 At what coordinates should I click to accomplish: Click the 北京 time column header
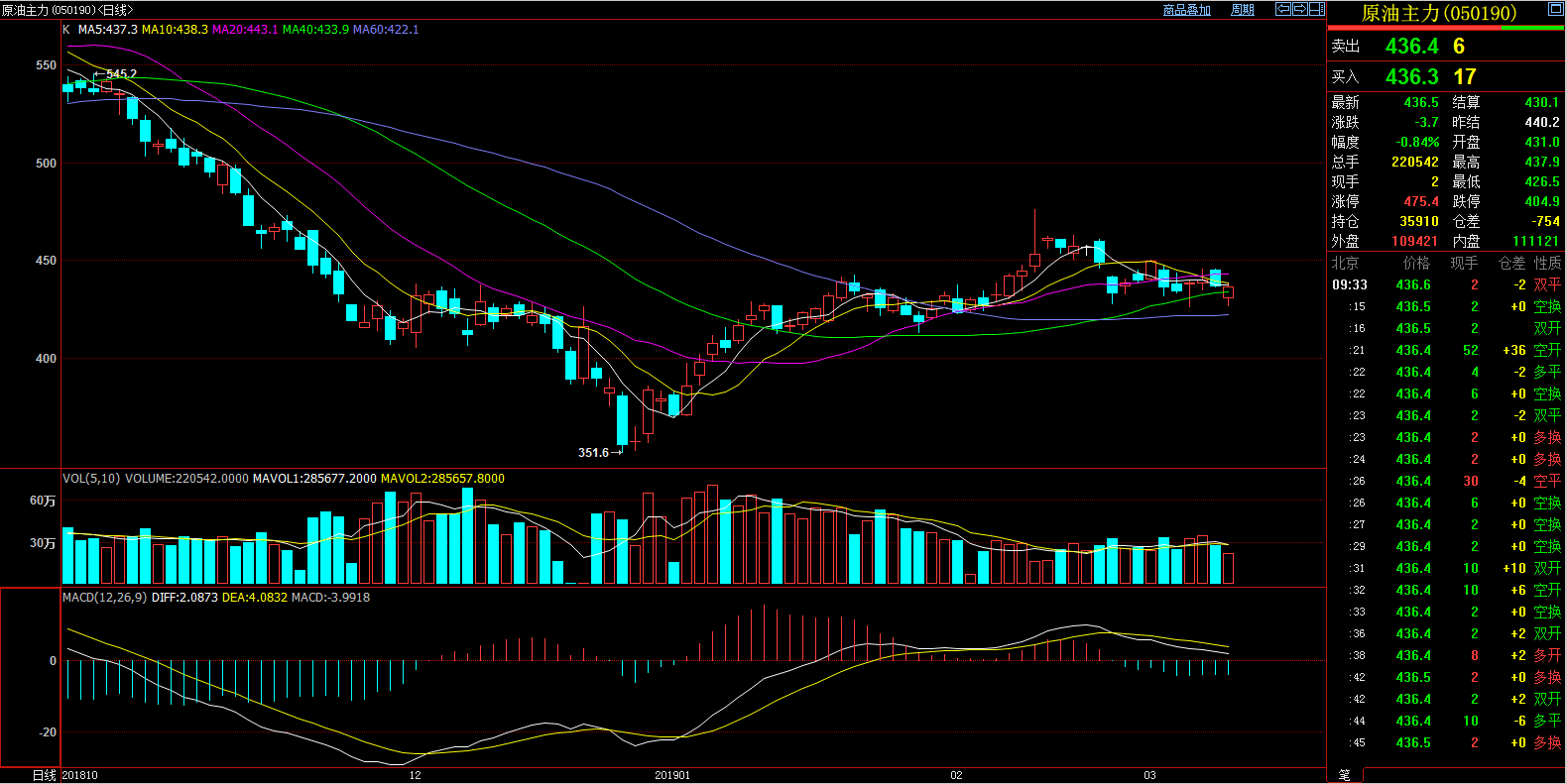pos(1345,264)
